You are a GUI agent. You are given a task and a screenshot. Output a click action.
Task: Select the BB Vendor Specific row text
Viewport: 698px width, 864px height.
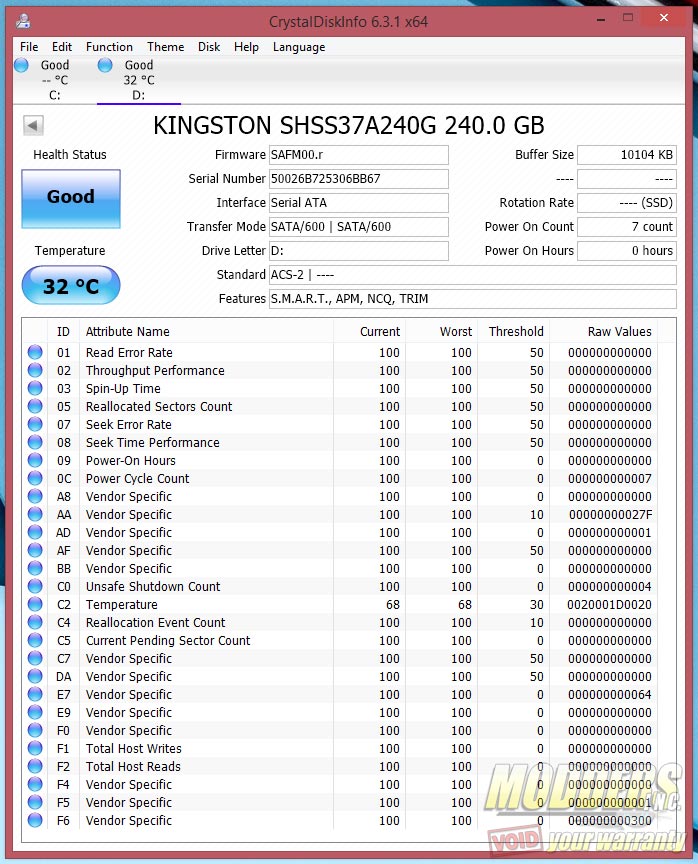point(128,569)
